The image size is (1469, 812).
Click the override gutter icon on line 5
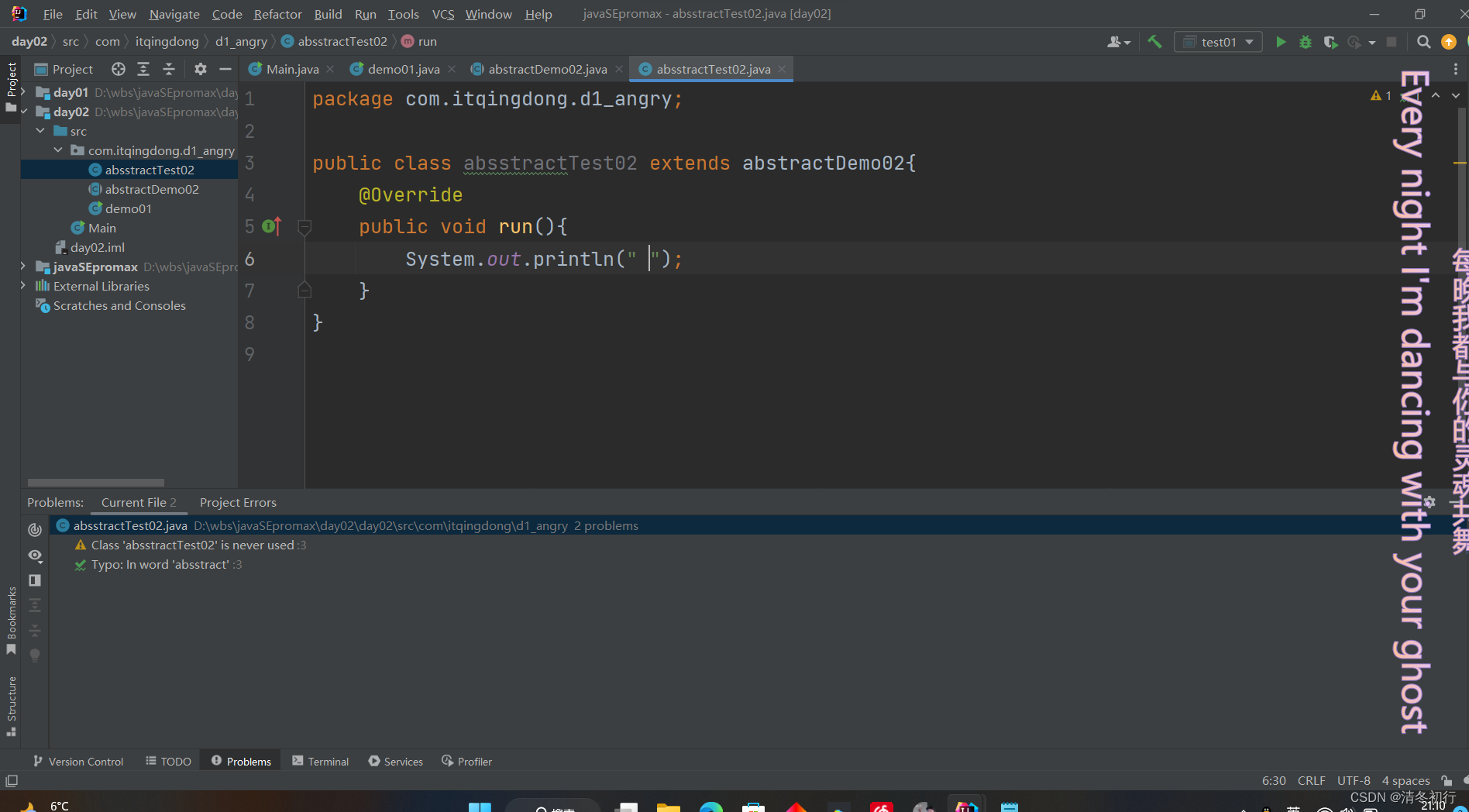(272, 226)
